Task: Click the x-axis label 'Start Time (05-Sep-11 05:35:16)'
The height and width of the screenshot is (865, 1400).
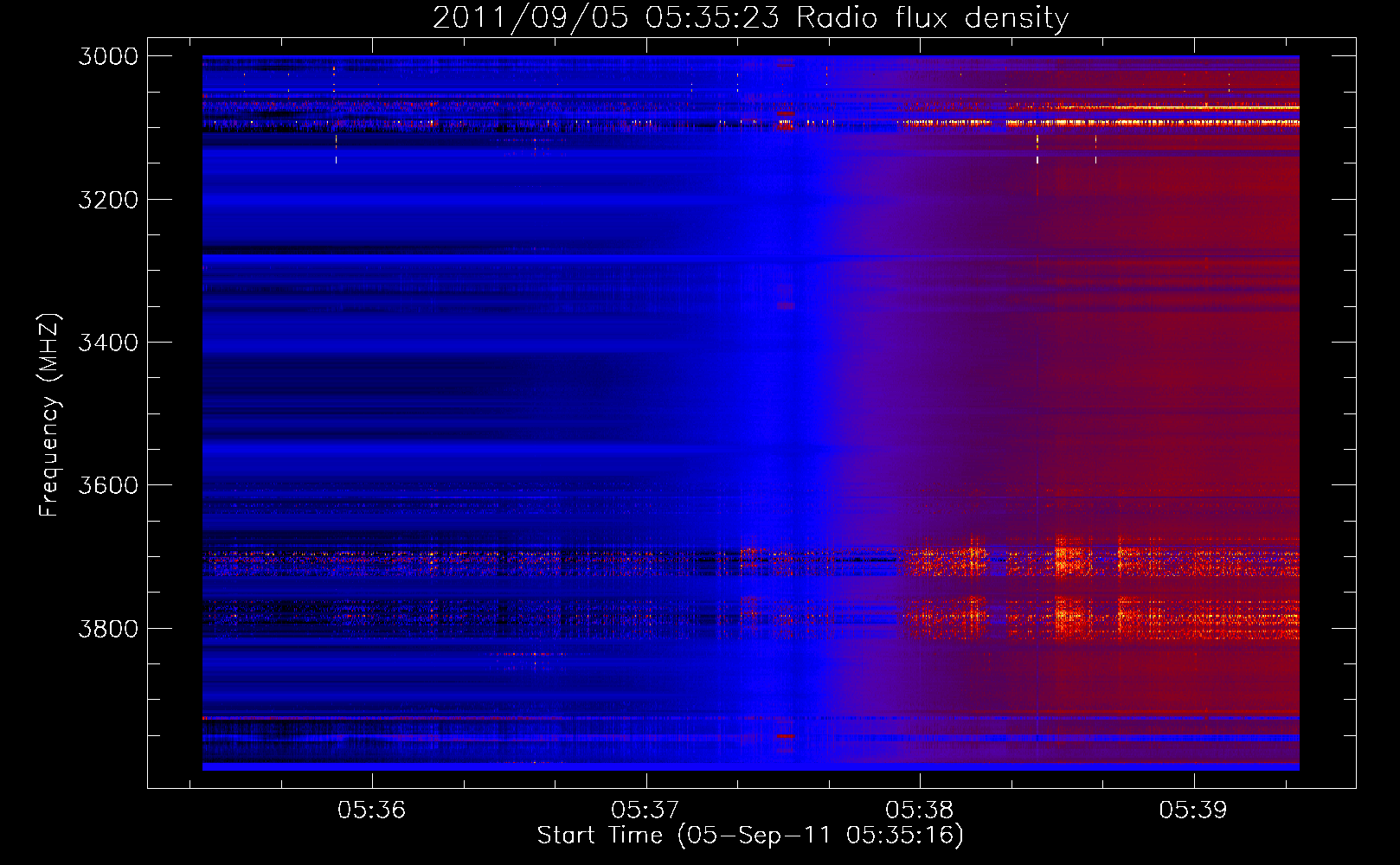Action: 750,836
